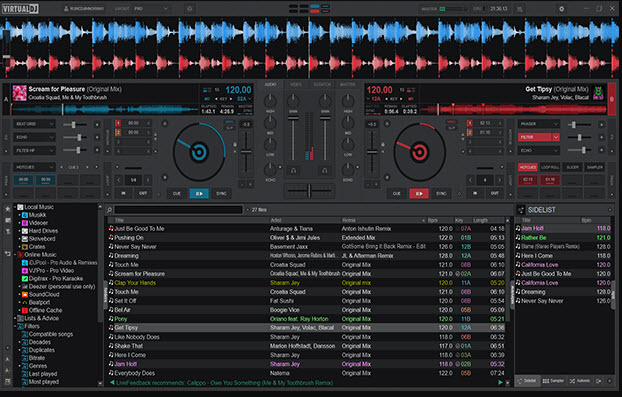622x397 pixels.
Task: Open the red FILTER effect dropdown arrow
Action: pyautogui.click(x=556, y=137)
